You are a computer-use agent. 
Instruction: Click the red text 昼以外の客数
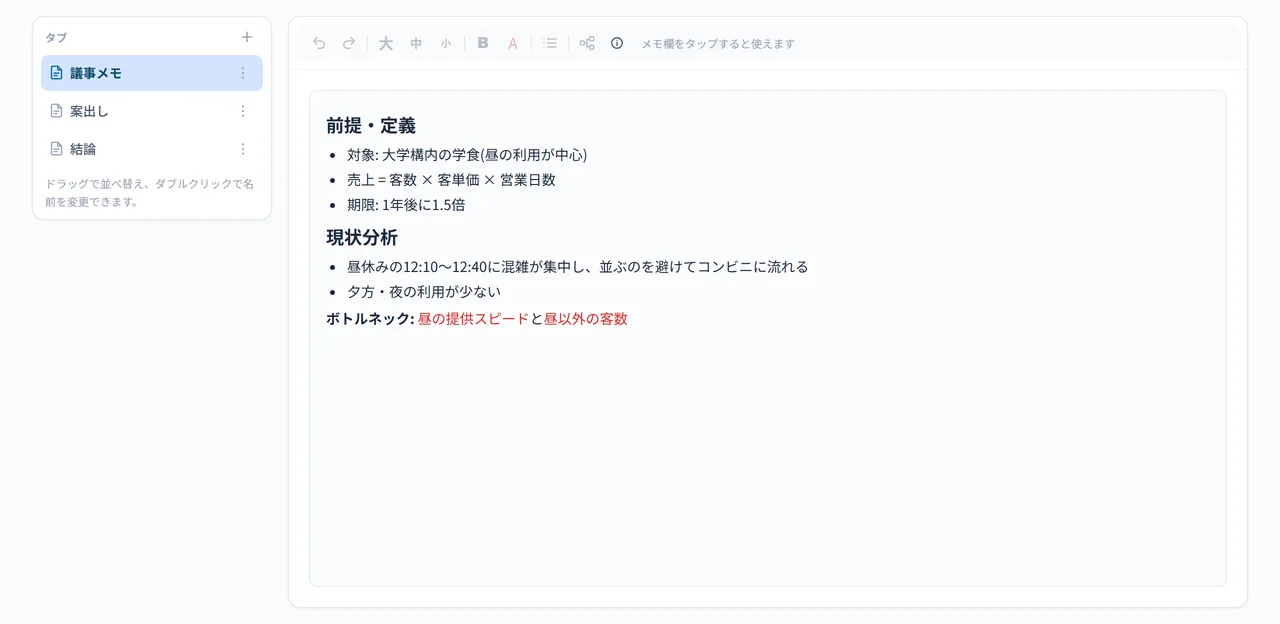tap(586, 319)
